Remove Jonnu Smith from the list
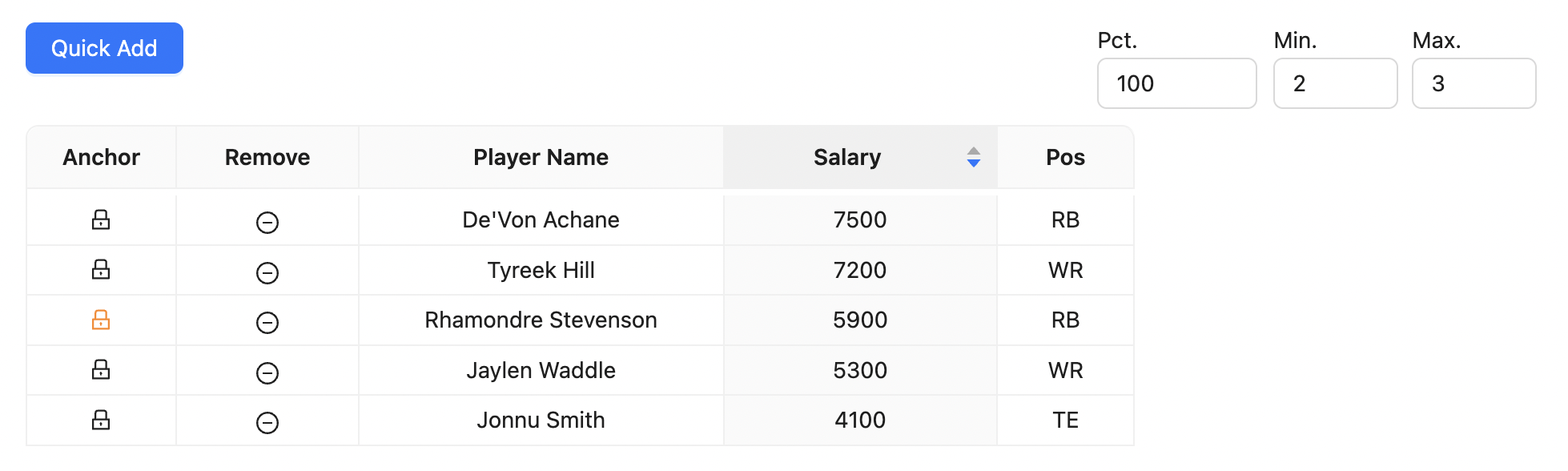Viewport: 1568px width, 471px height. 267,422
